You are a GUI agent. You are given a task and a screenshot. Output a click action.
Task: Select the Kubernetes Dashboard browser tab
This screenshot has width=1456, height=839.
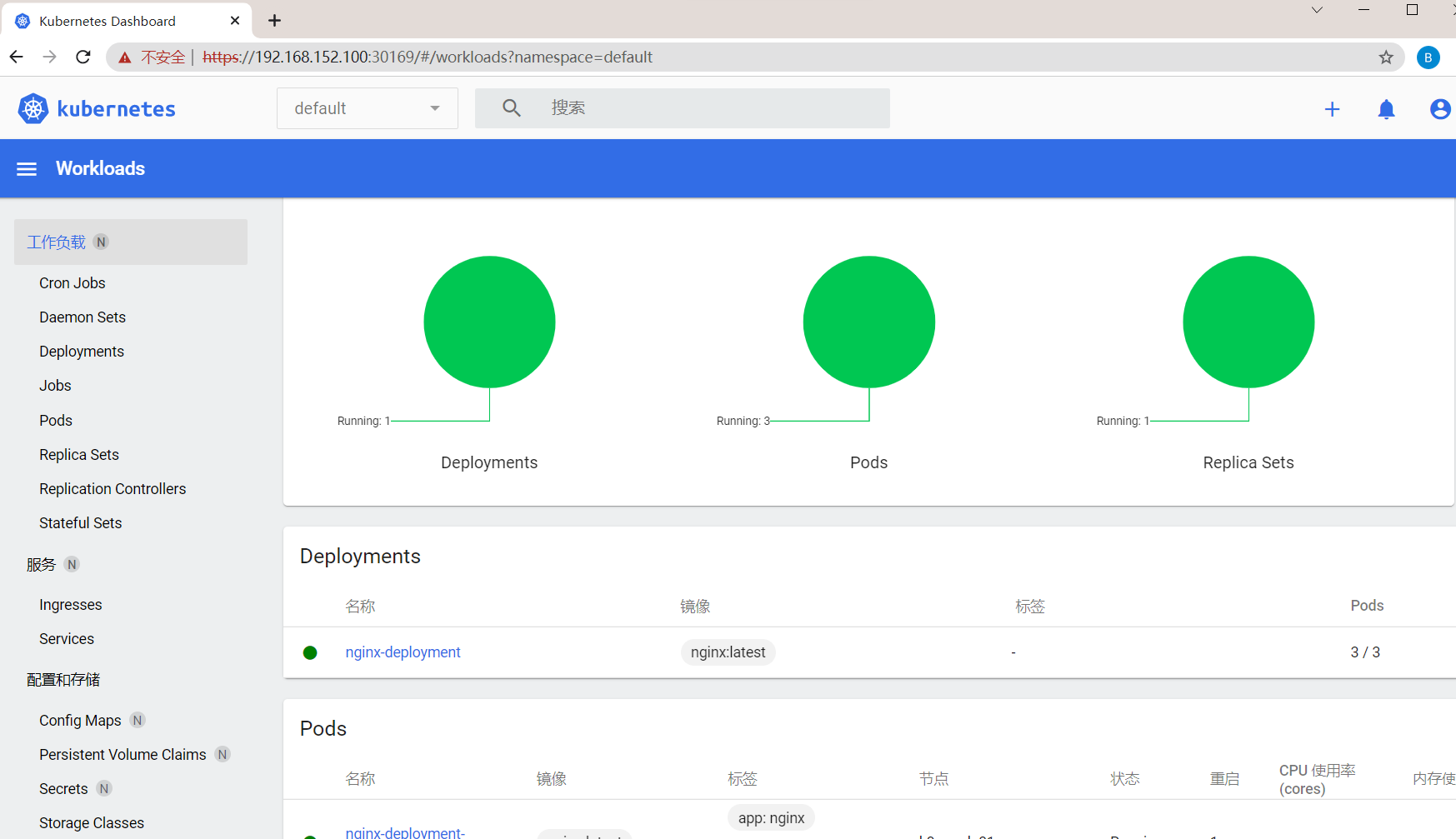[x=125, y=20]
